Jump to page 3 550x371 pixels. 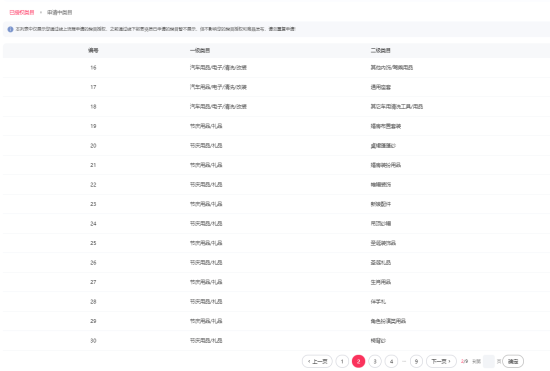(375, 362)
